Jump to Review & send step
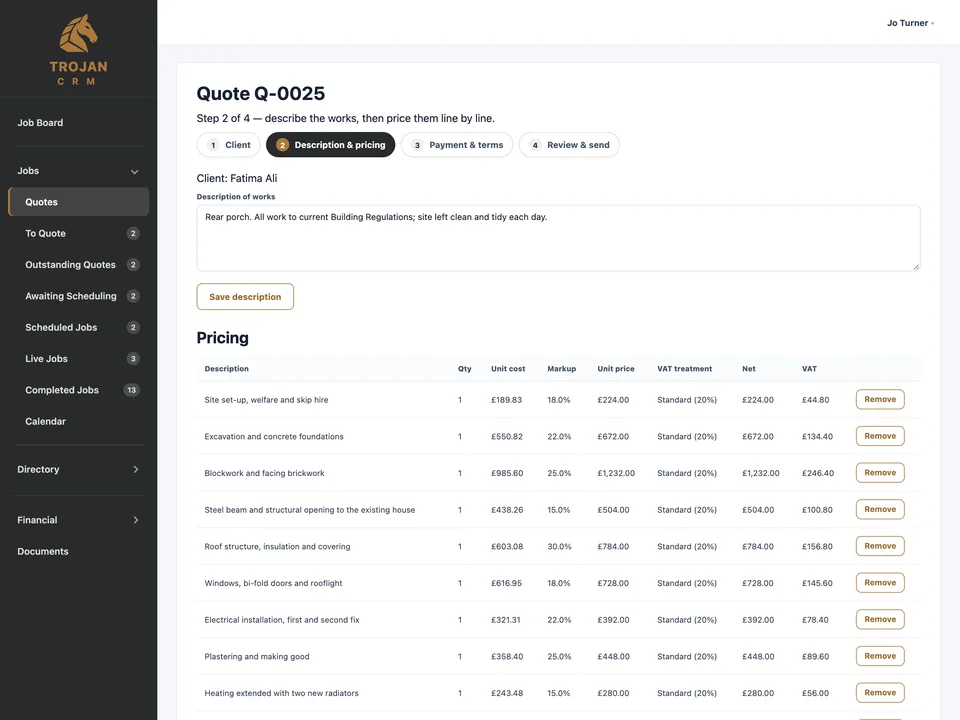The width and height of the screenshot is (960, 720). [x=569, y=145]
